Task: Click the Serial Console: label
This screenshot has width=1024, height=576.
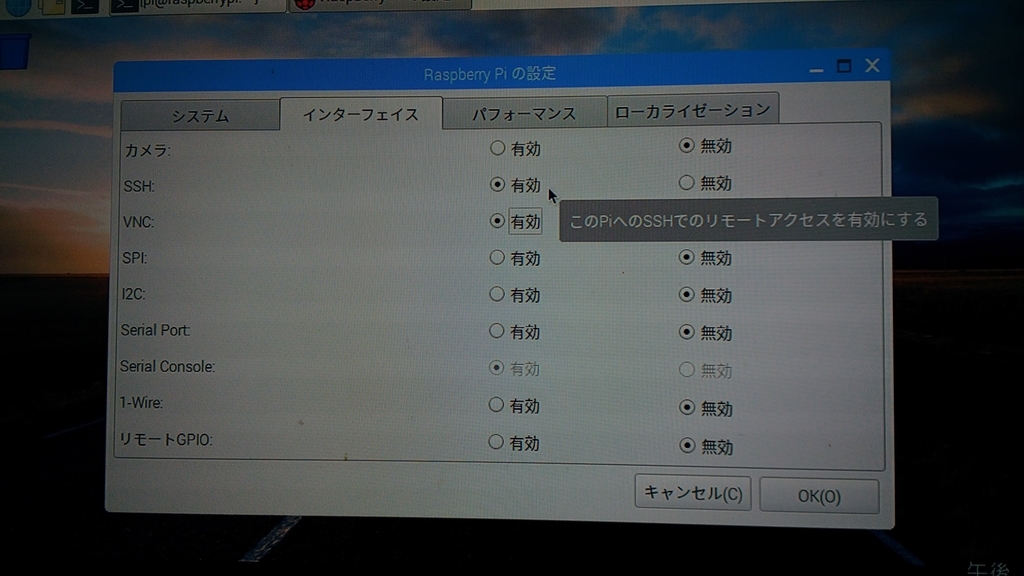Action: [x=167, y=366]
